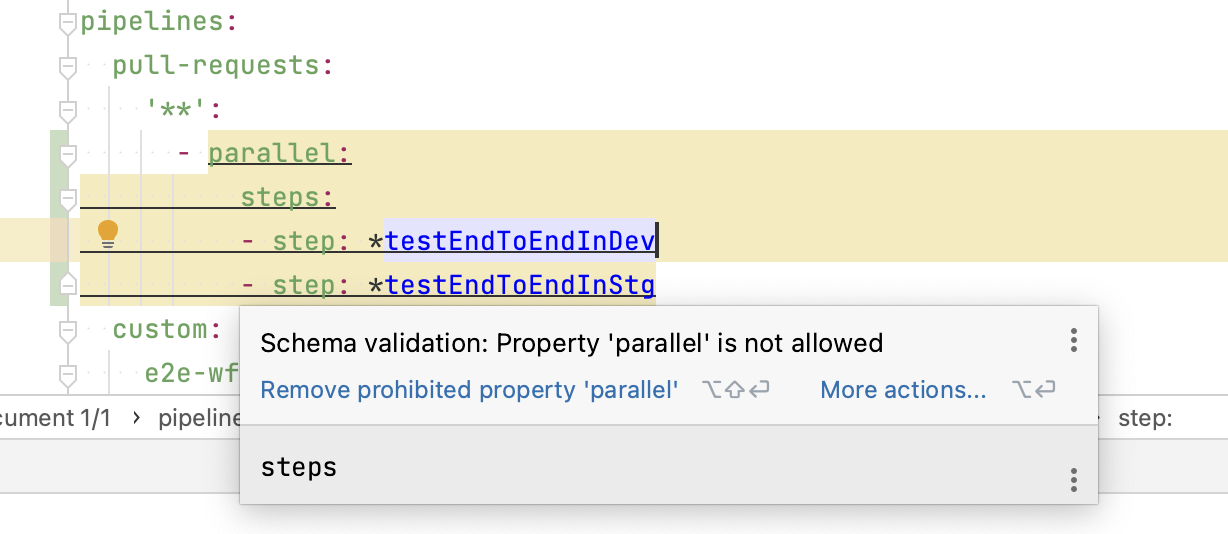Follow the testEndToEndInDev anchor reference
The image size is (1228, 534).
pos(520,241)
